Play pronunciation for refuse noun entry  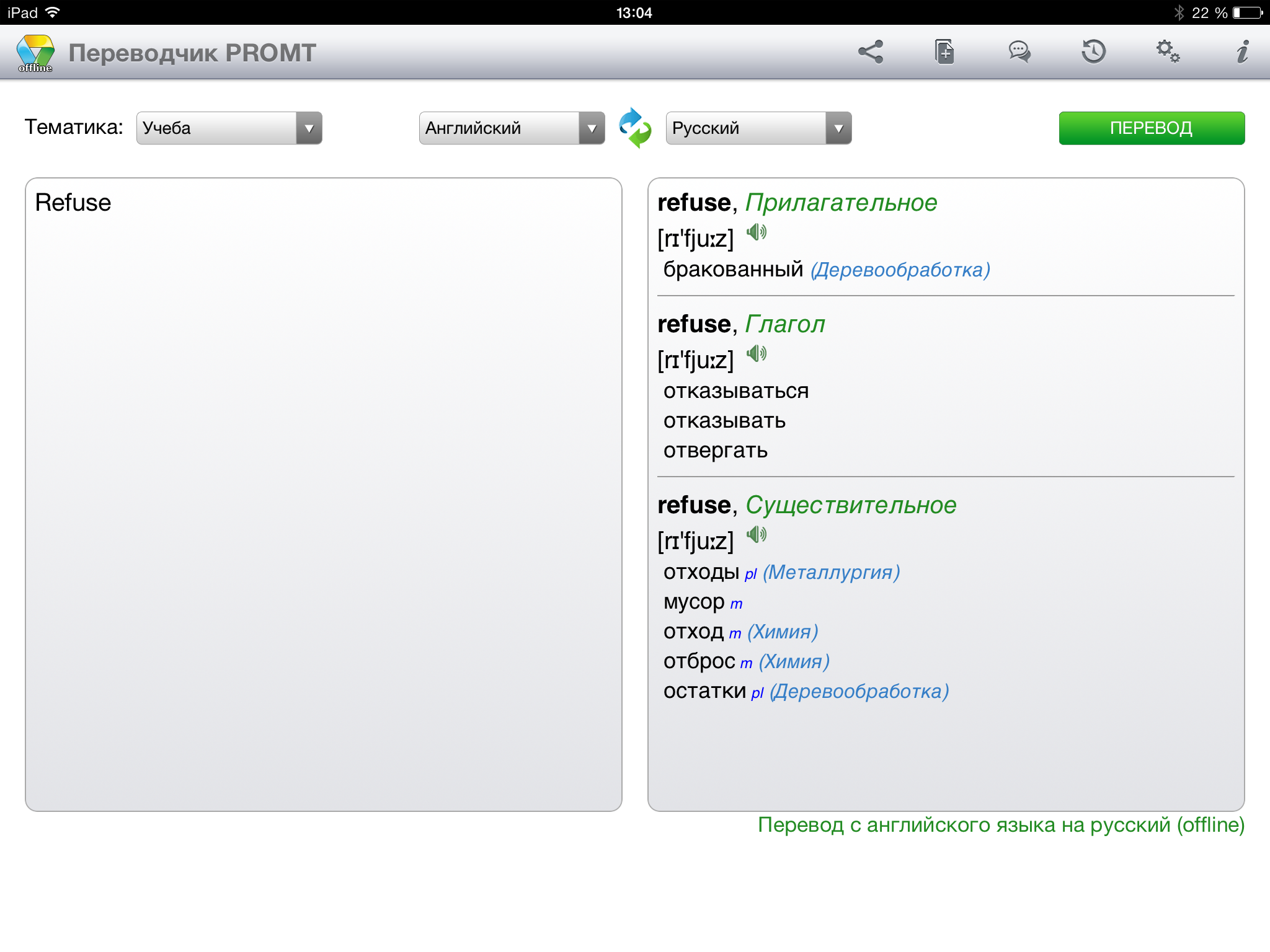(x=757, y=534)
